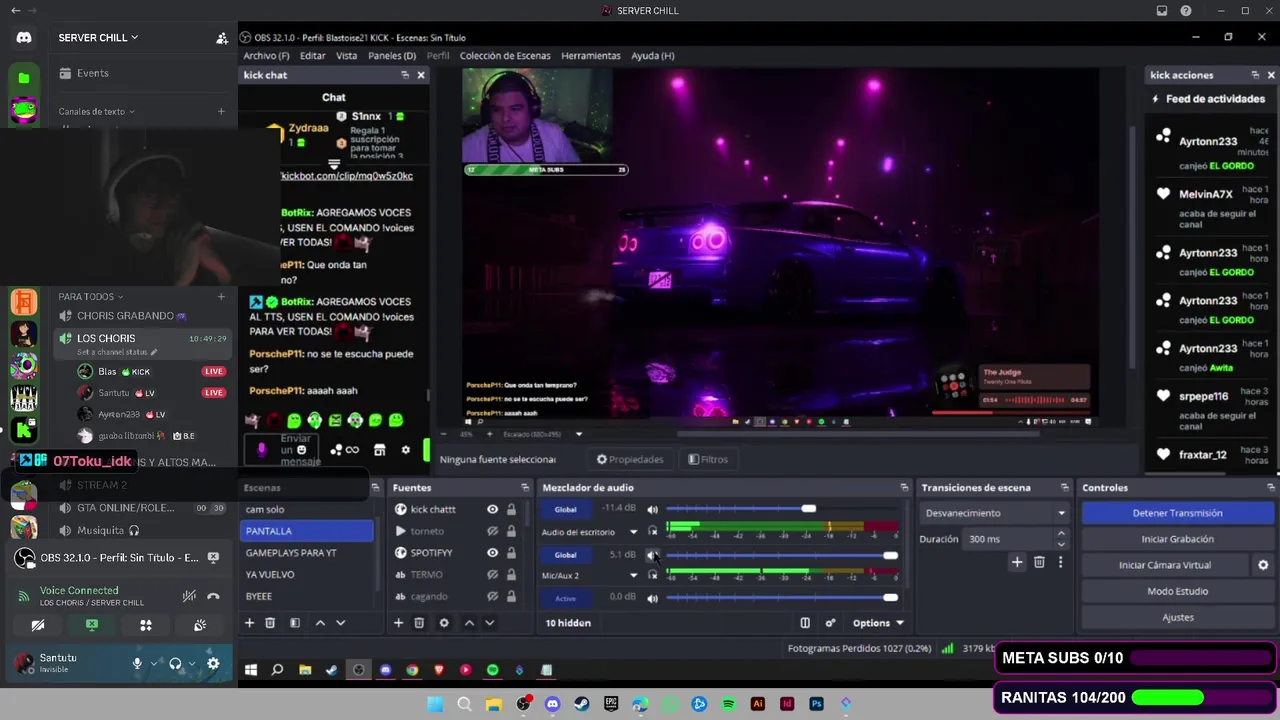This screenshot has width=1280, height=720.
Task: Show the hidden TERMO source
Action: pos(492,575)
